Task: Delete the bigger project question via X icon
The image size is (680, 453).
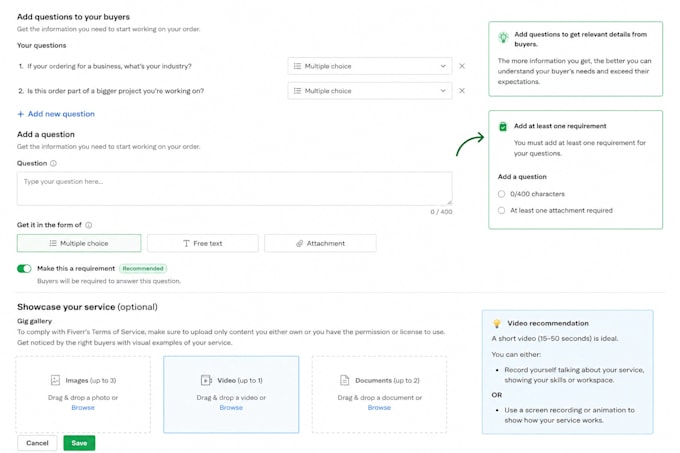Action: click(x=462, y=91)
